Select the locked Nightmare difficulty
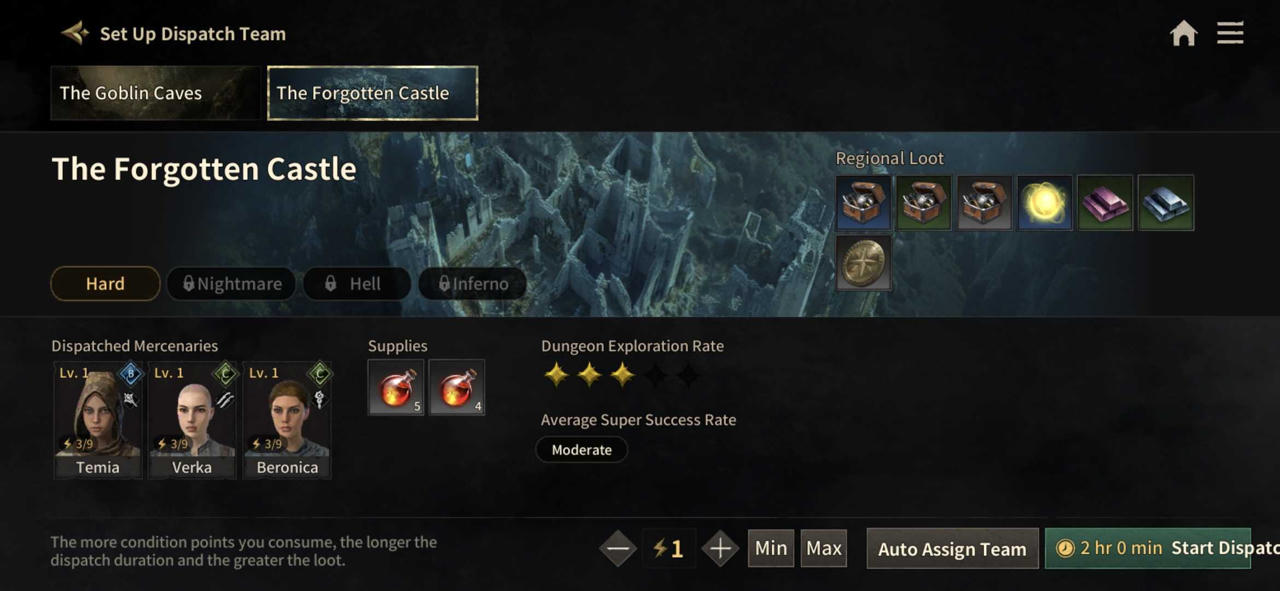Image resolution: width=1280 pixels, height=591 pixels. (231, 284)
